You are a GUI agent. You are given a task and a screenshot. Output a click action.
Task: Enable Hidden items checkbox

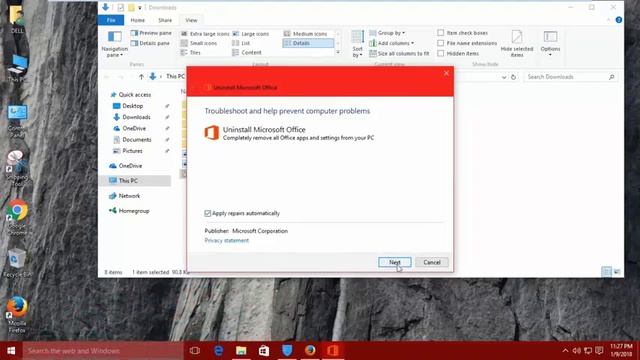[x=441, y=53]
